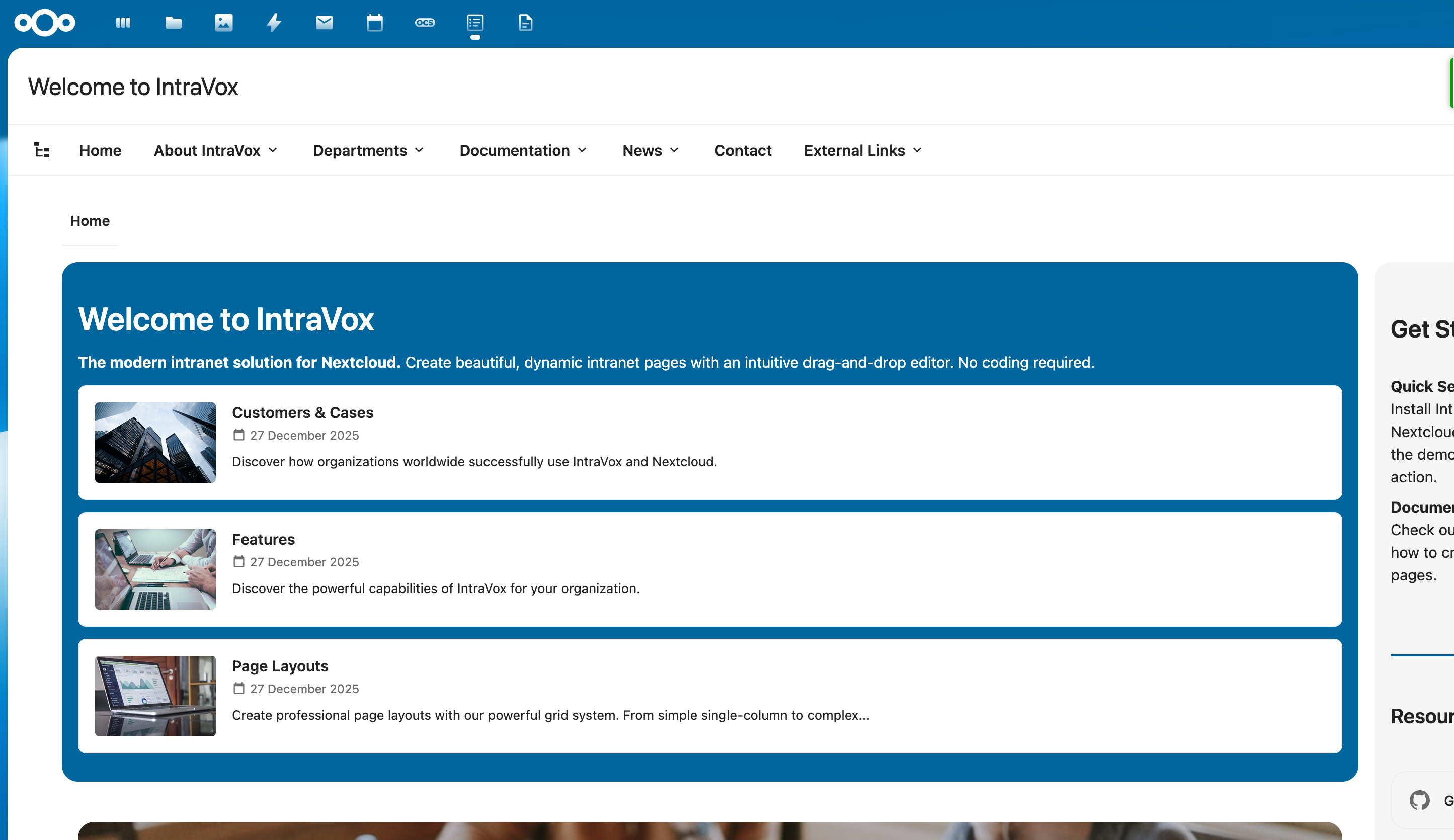Open the Contact navigation item
Viewport: 1454px width, 840px height.
tap(743, 150)
